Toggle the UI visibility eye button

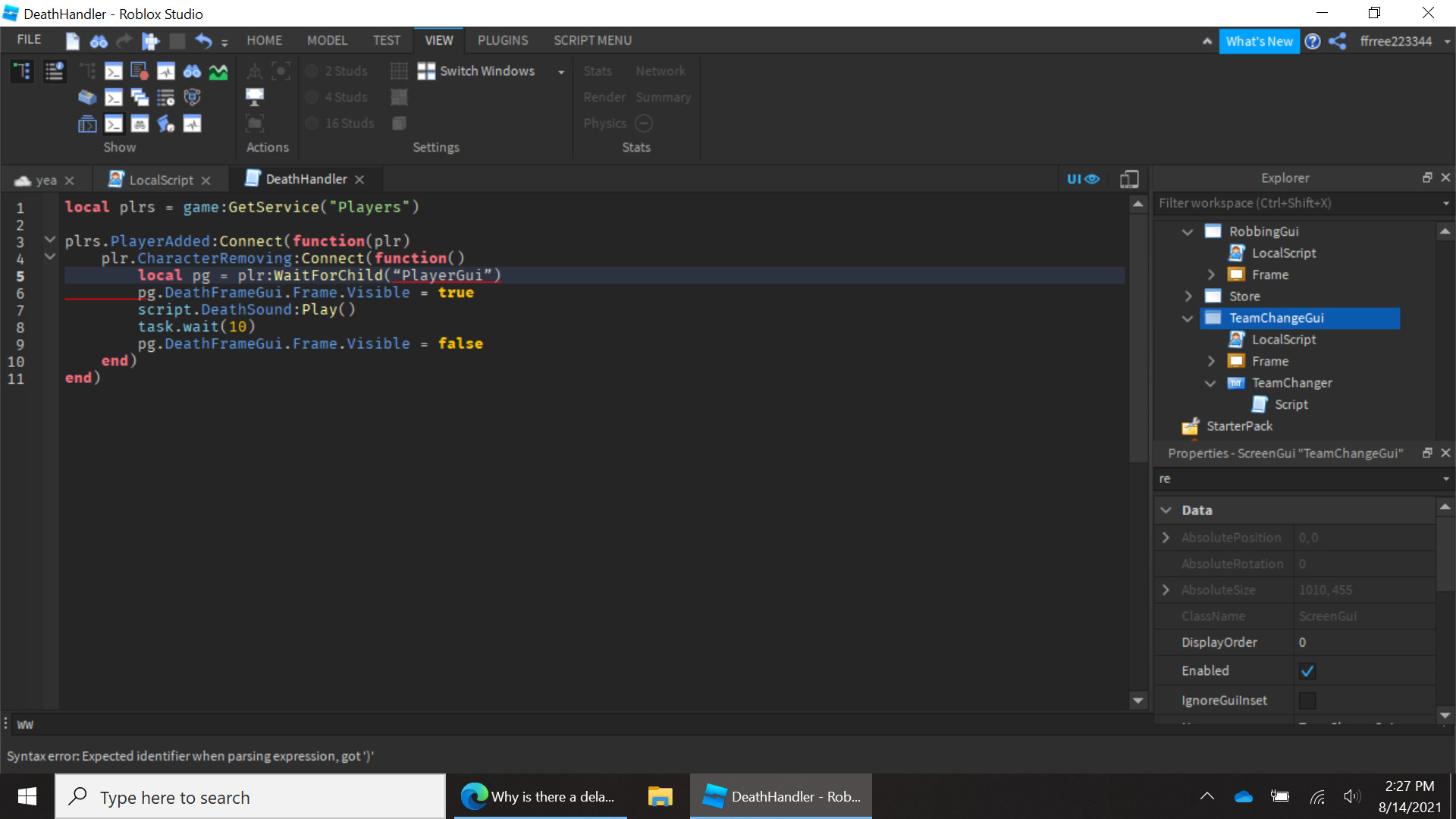[x=1083, y=179]
